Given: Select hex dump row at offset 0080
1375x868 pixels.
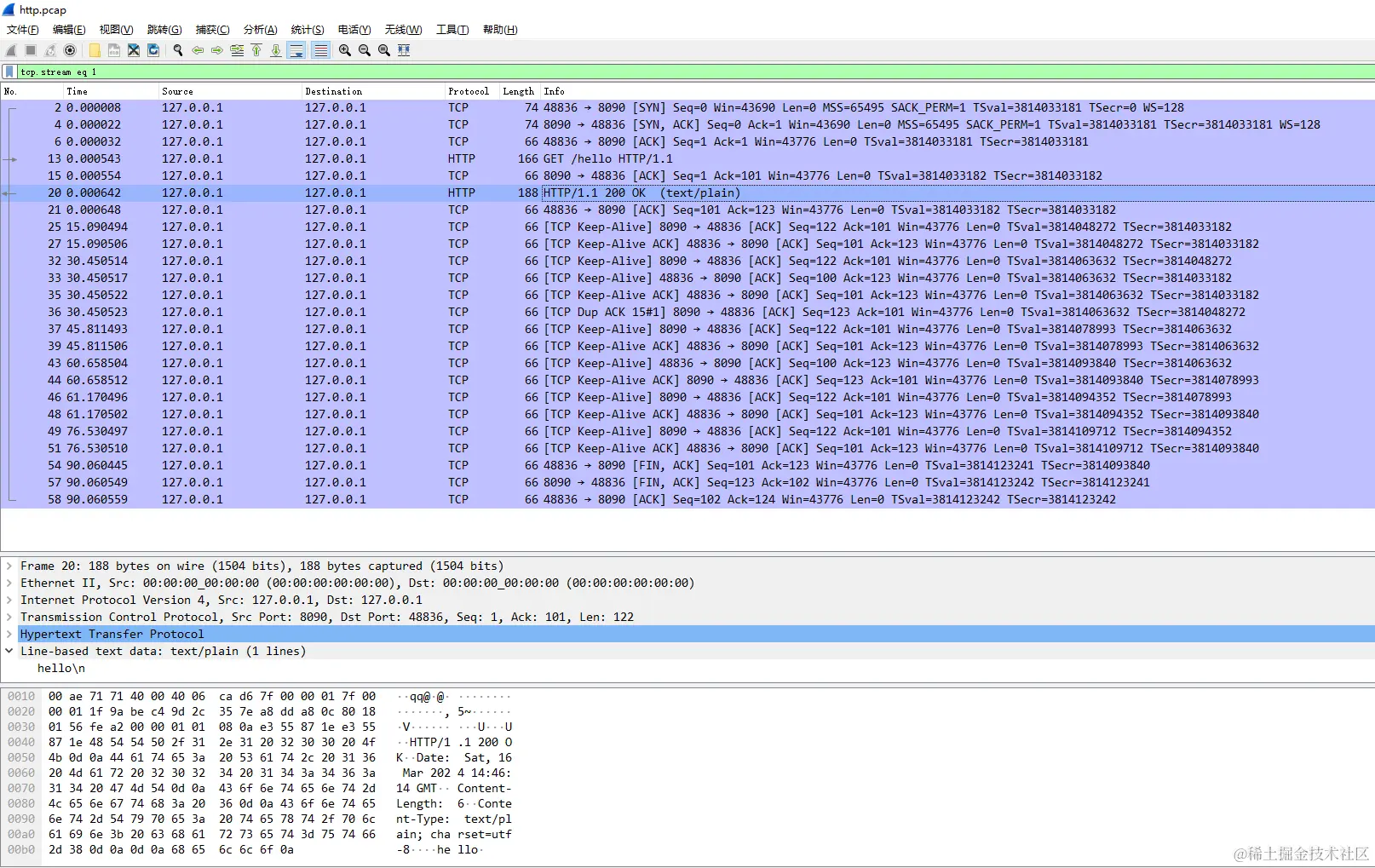Looking at the screenshot, I should pos(260,803).
